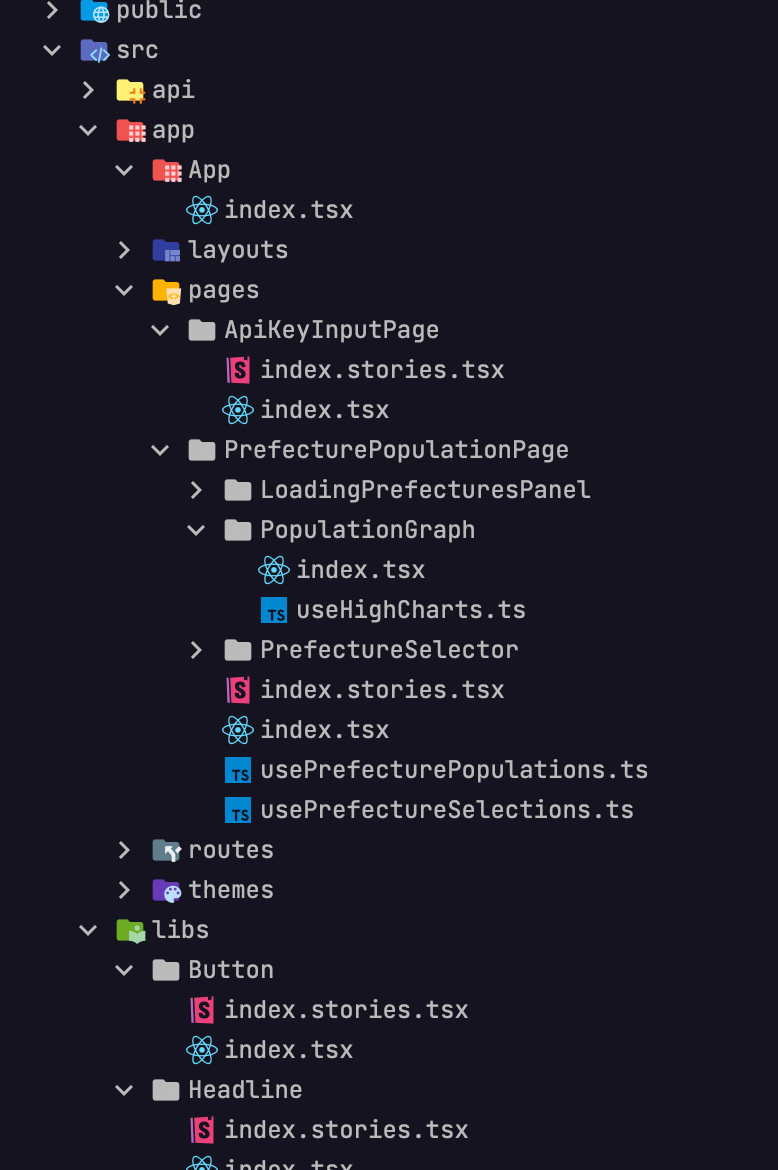The height and width of the screenshot is (1170, 778).
Task: Open usePrefectureSelections.ts file
Action: 447,810
